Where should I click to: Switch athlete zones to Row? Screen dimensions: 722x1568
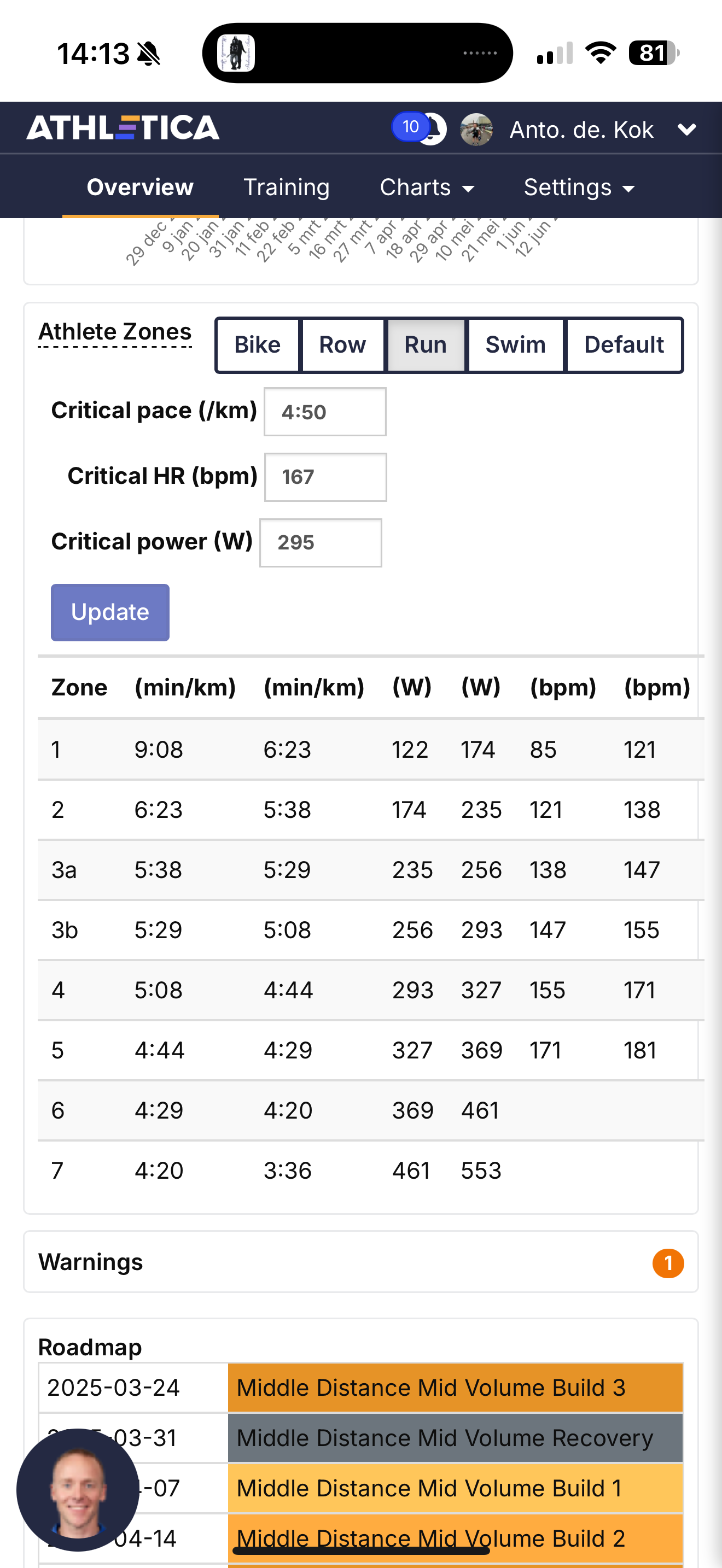342,344
